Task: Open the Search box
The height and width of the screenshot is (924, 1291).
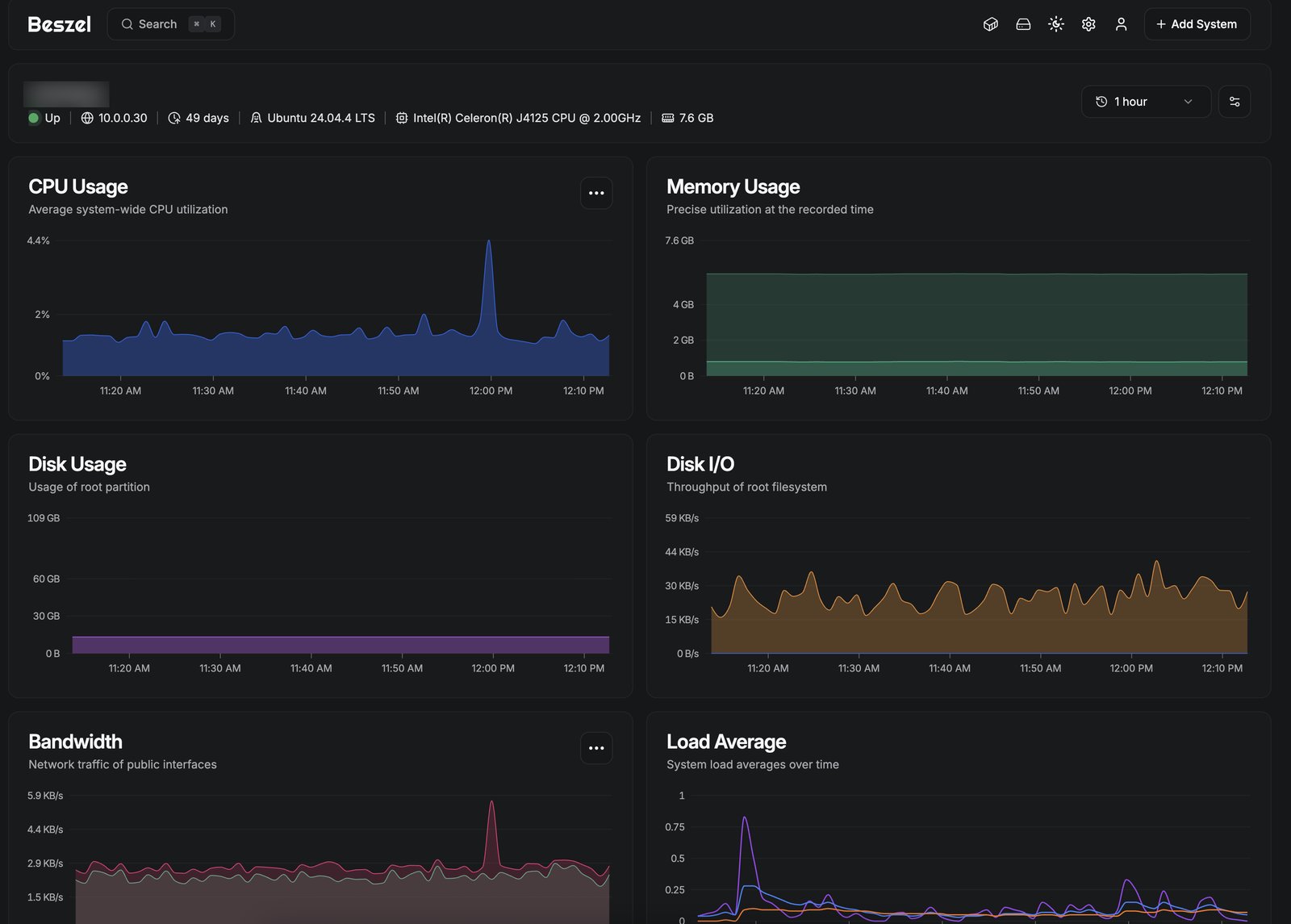Action: click(x=171, y=24)
